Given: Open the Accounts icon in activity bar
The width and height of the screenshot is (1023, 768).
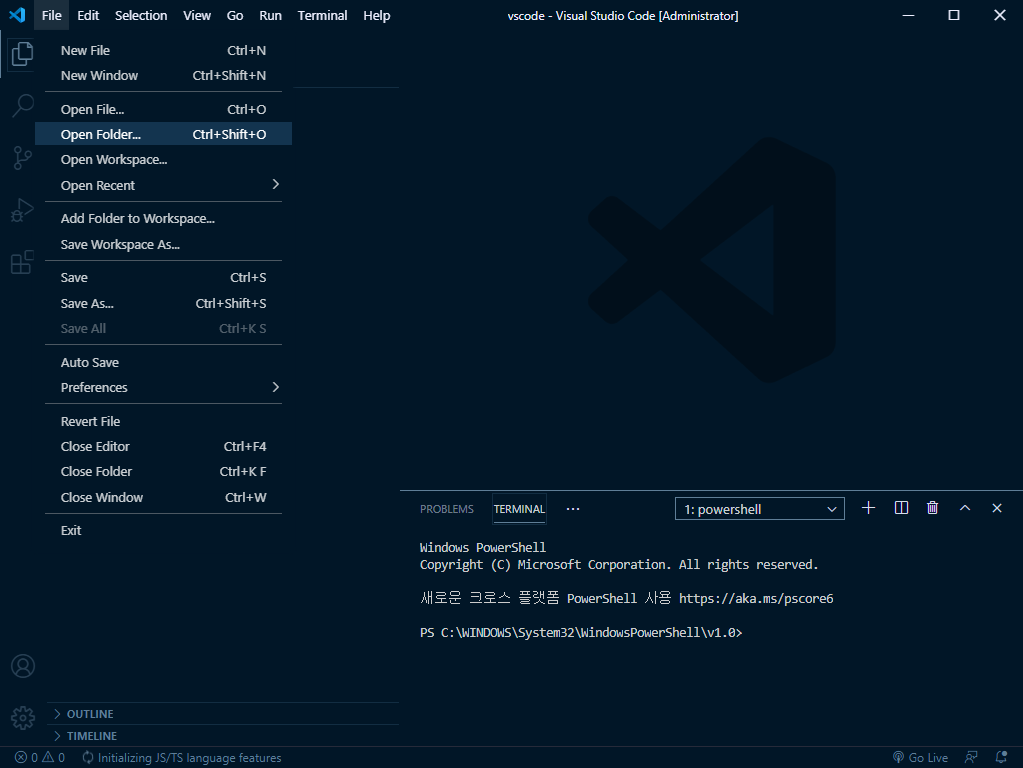Looking at the screenshot, I should click(23, 666).
